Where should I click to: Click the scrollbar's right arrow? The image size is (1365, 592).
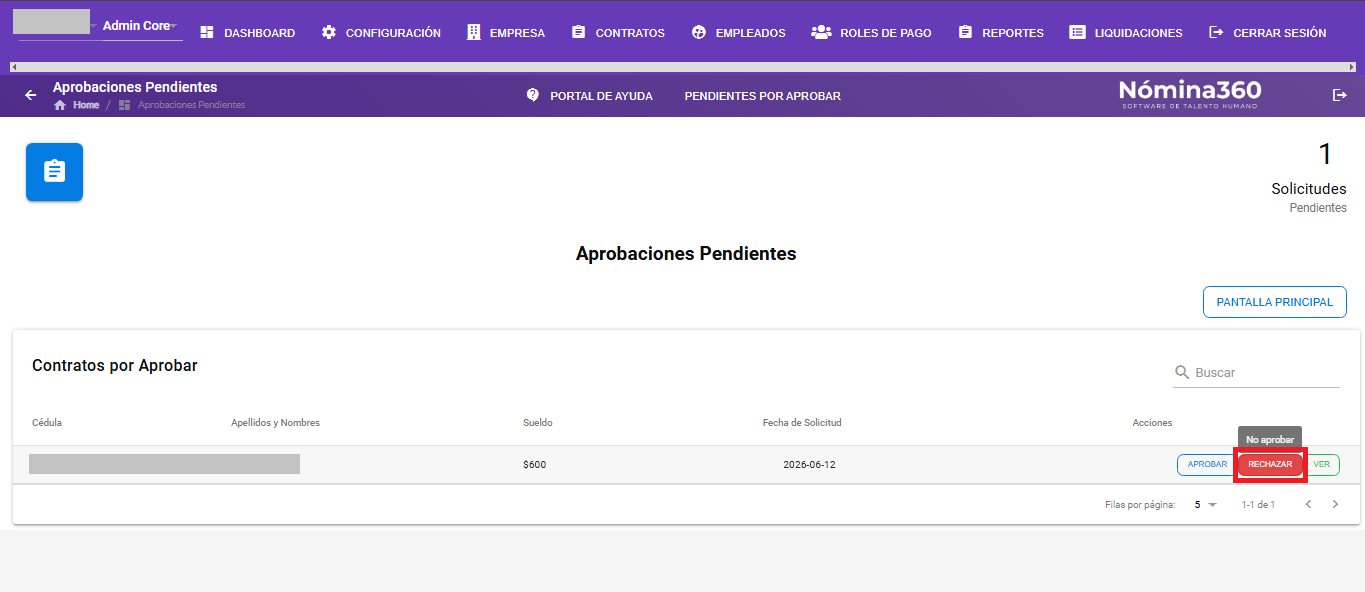pos(1351,67)
